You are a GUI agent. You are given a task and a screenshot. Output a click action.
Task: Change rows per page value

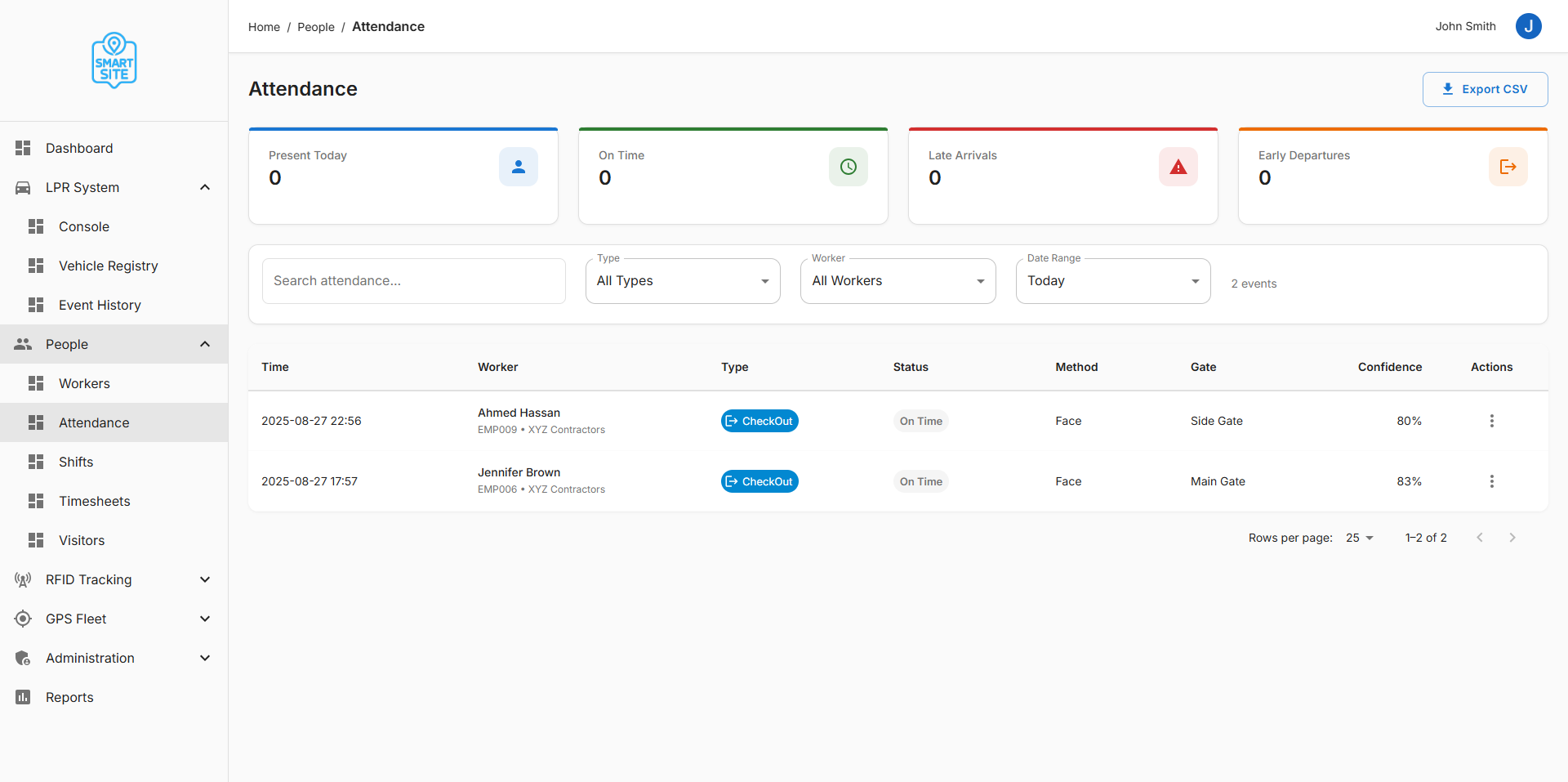point(1360,538)
